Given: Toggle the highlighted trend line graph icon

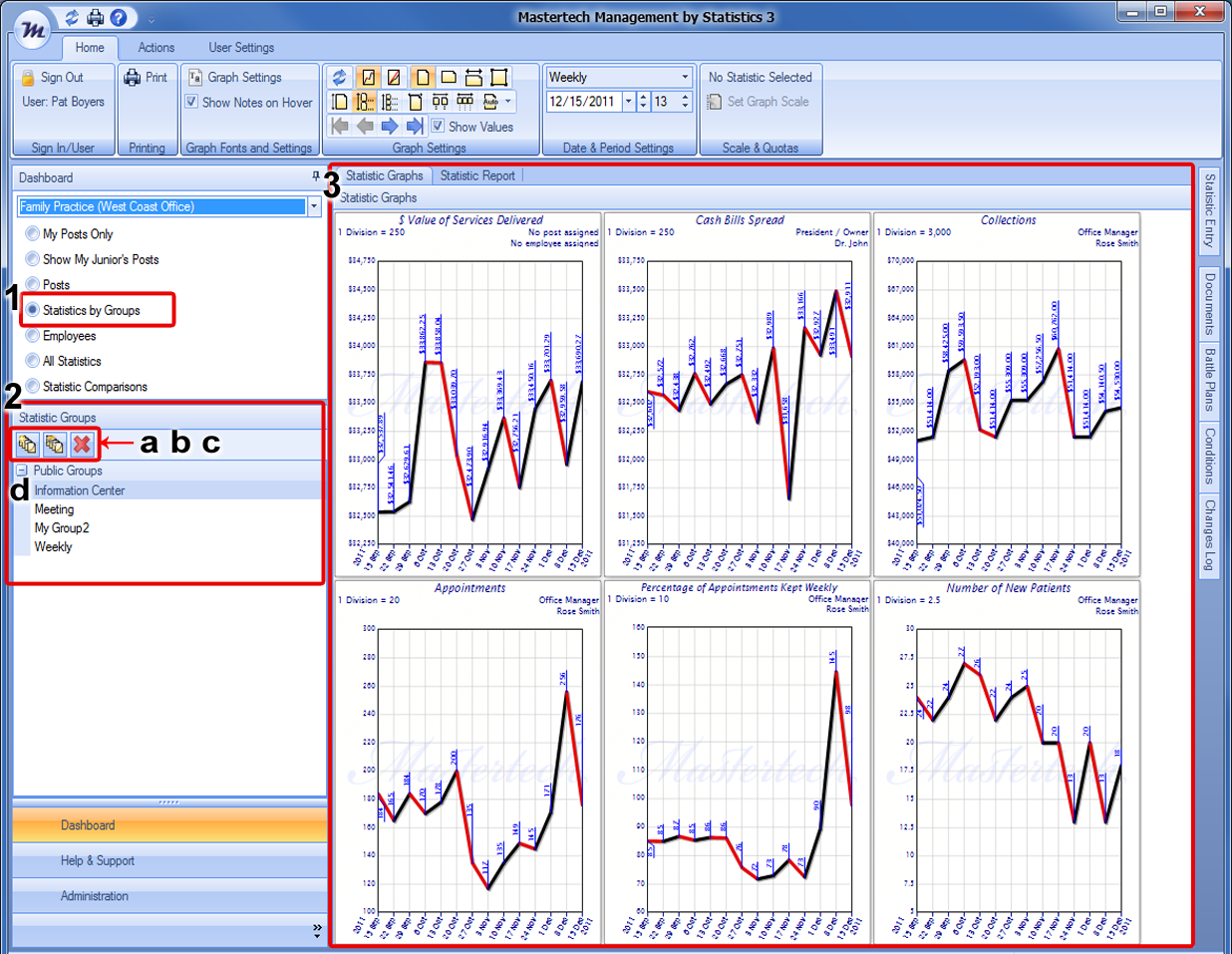Looking at the screenshot, I should (368, 77).
